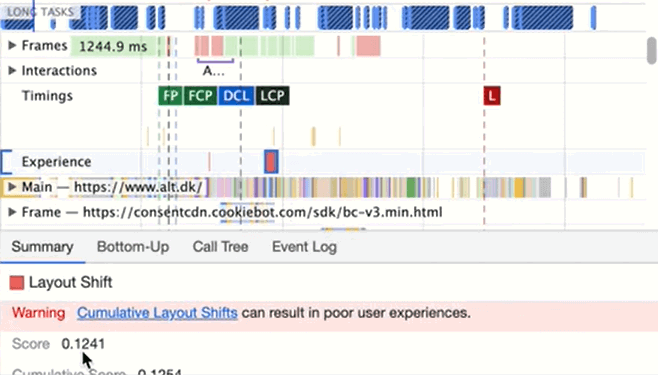Select the DCL timing marker
This screenshot has width=658, height=375.
tap(236, 96)
